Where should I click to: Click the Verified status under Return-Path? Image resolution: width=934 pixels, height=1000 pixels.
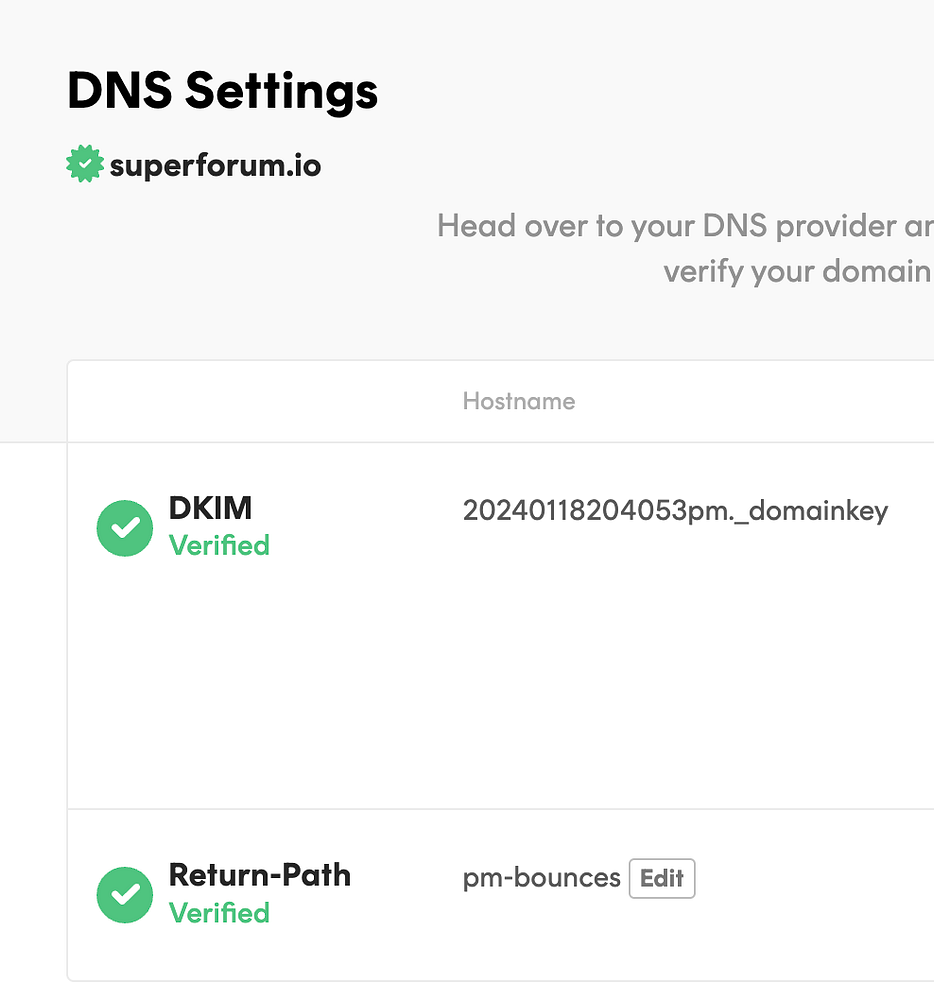coord(219,913)
